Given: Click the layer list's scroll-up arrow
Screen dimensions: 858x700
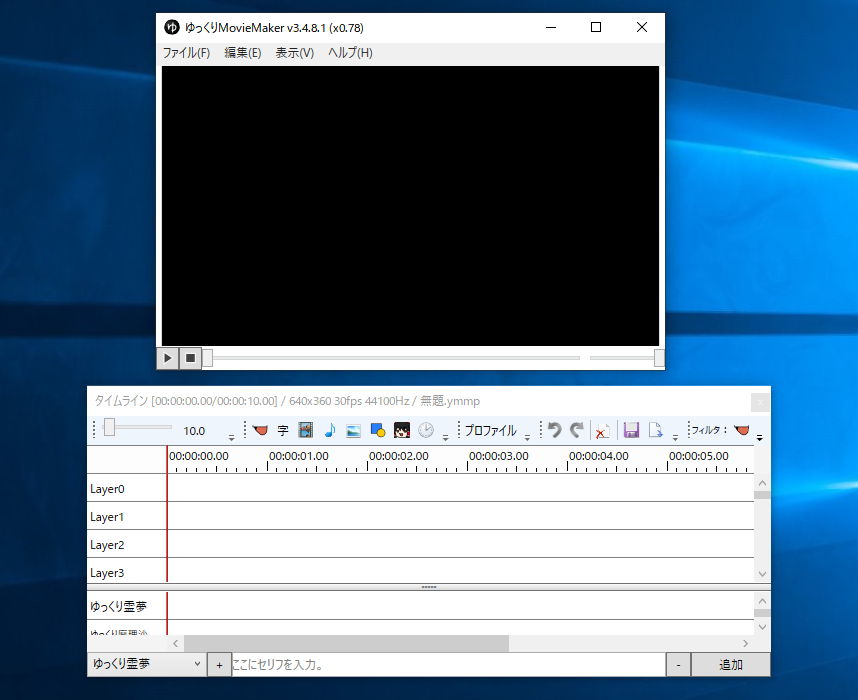Looking at the screenshot, I should pyautogui.click(x=762, y=483).
